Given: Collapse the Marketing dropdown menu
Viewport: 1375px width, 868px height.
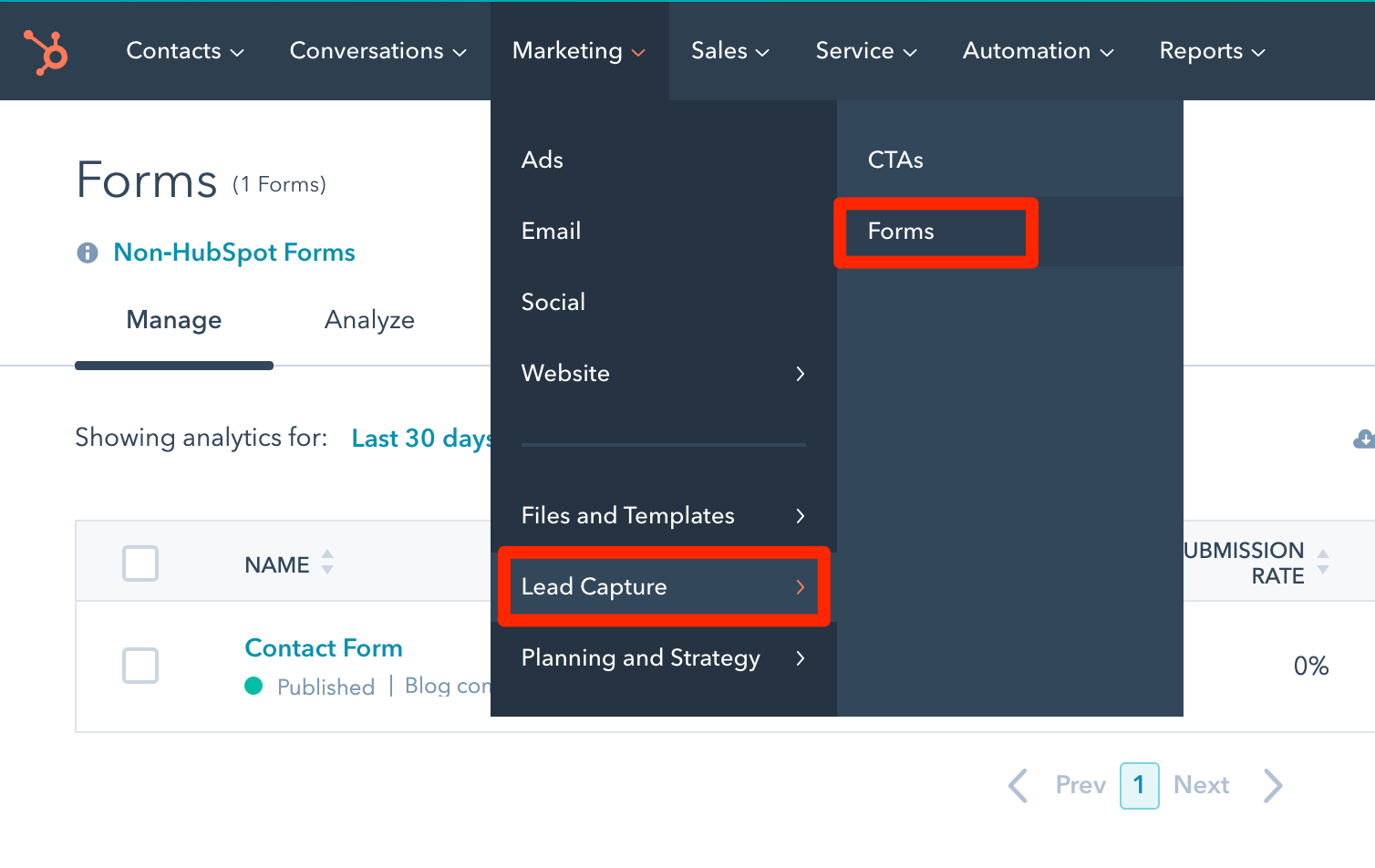Looking at the screenshot, I should pyautogui.click(x=579, y=51).
